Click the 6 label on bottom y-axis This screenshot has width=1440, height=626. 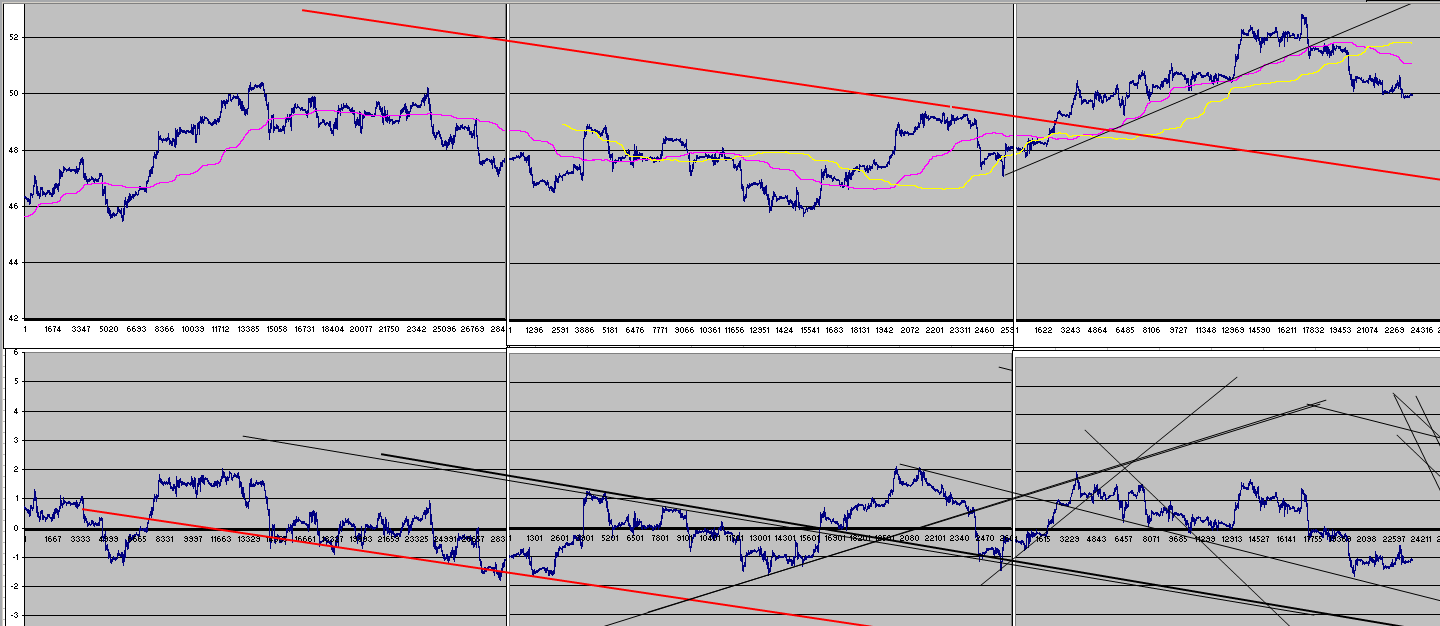tap(17, 353)
